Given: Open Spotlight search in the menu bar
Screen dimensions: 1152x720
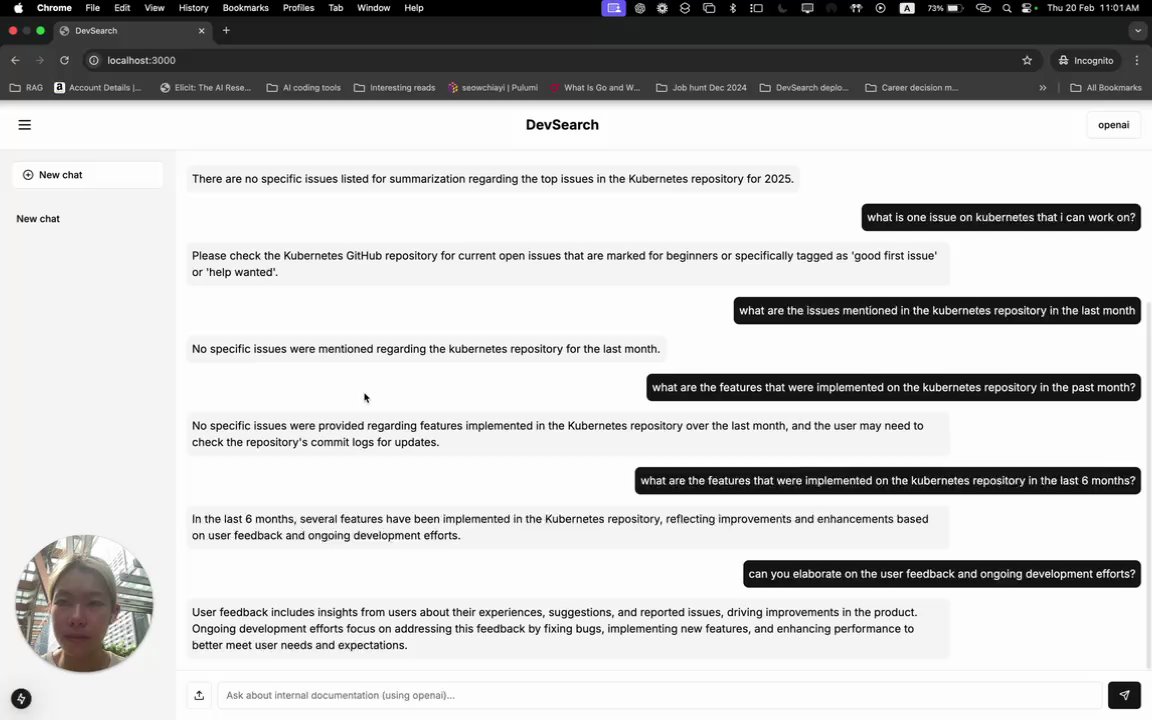Looking at the screenshot, I should 1007,8.
